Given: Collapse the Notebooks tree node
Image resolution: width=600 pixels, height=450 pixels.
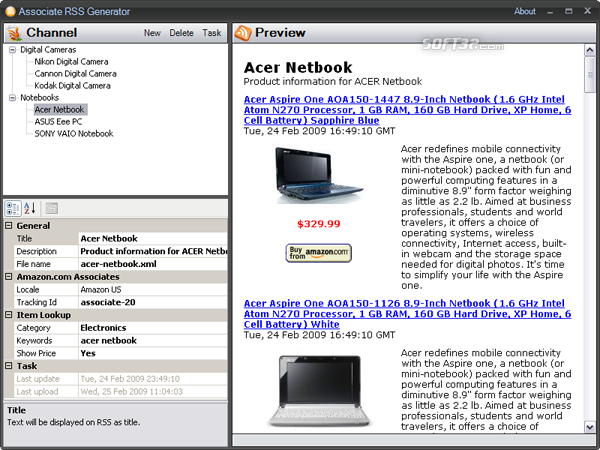Looking at the screenshot, I should [x=12, y=98].
